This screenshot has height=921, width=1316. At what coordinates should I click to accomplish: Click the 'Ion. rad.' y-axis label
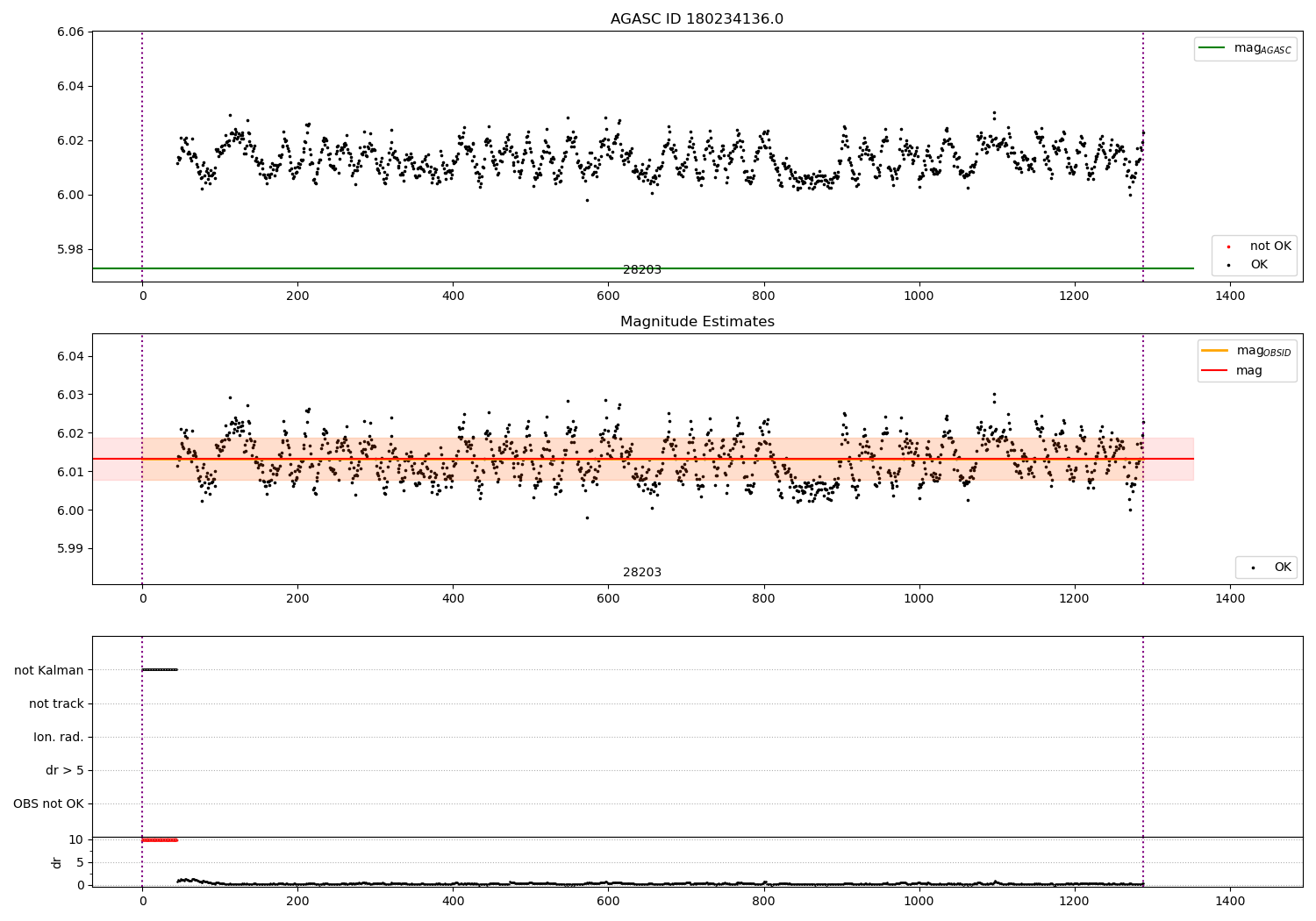tap(59, 737)
